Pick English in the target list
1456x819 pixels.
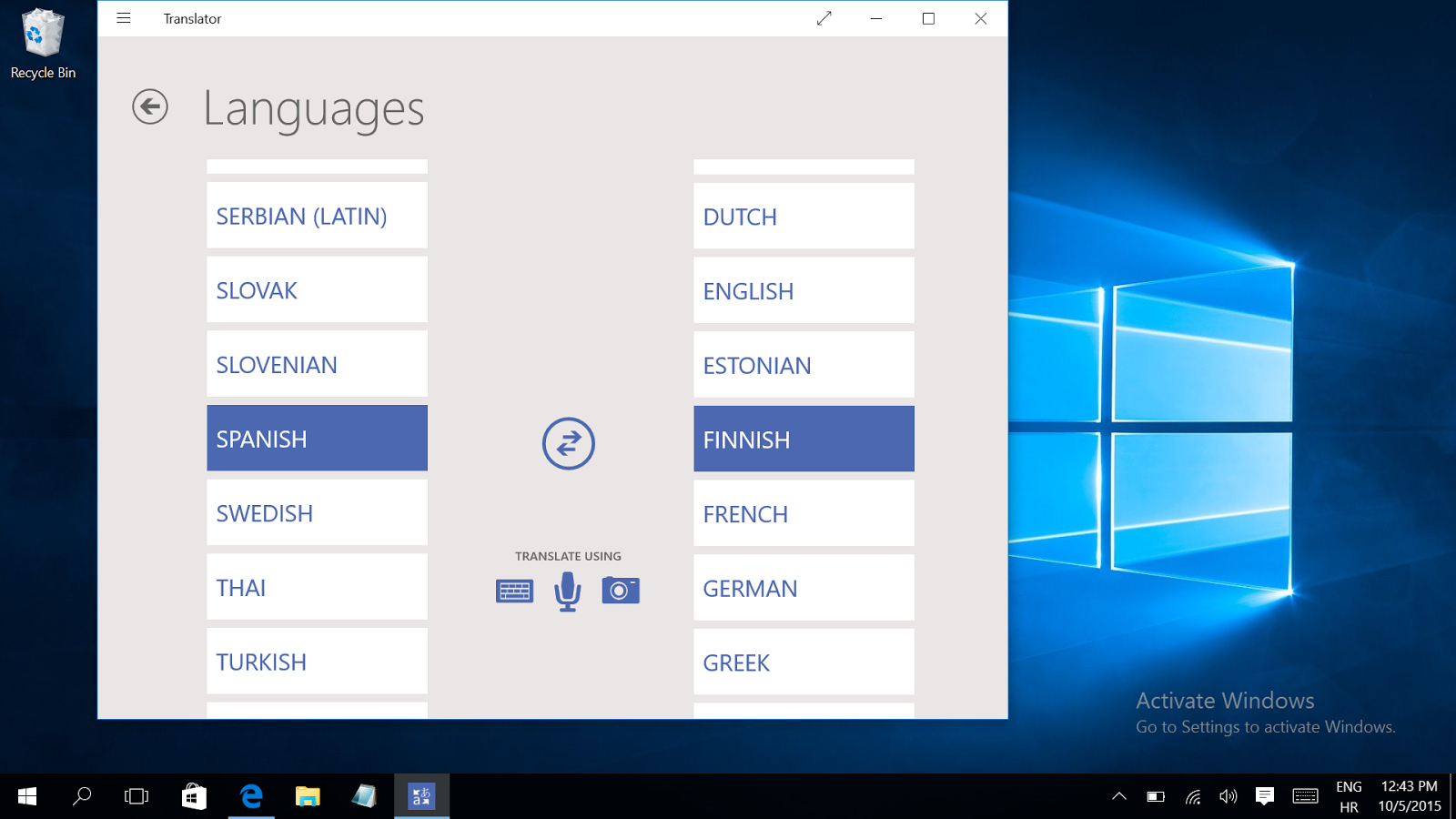click(x=804, y=291)
